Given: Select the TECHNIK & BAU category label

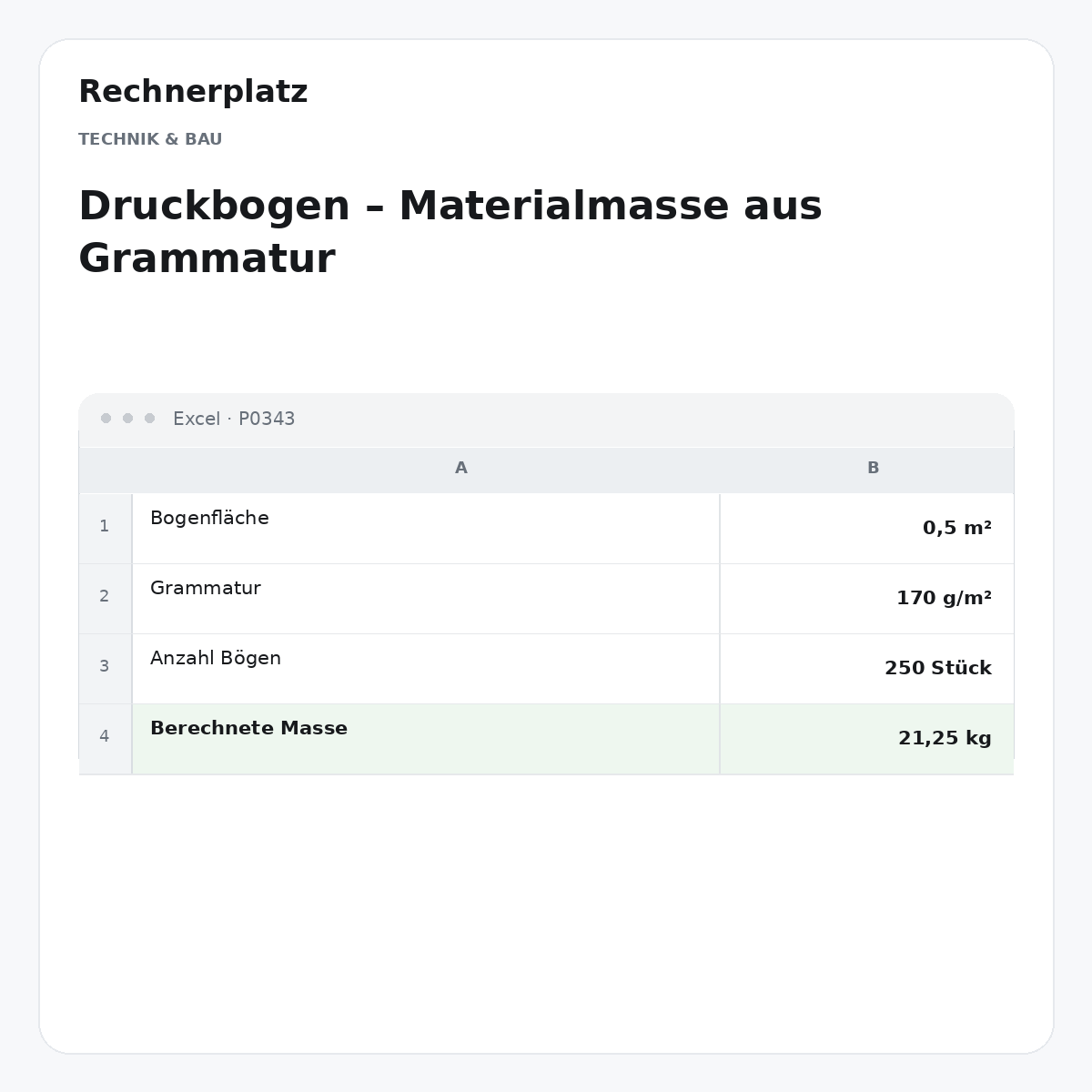Looking at the screenshot, I should (150, 139).
